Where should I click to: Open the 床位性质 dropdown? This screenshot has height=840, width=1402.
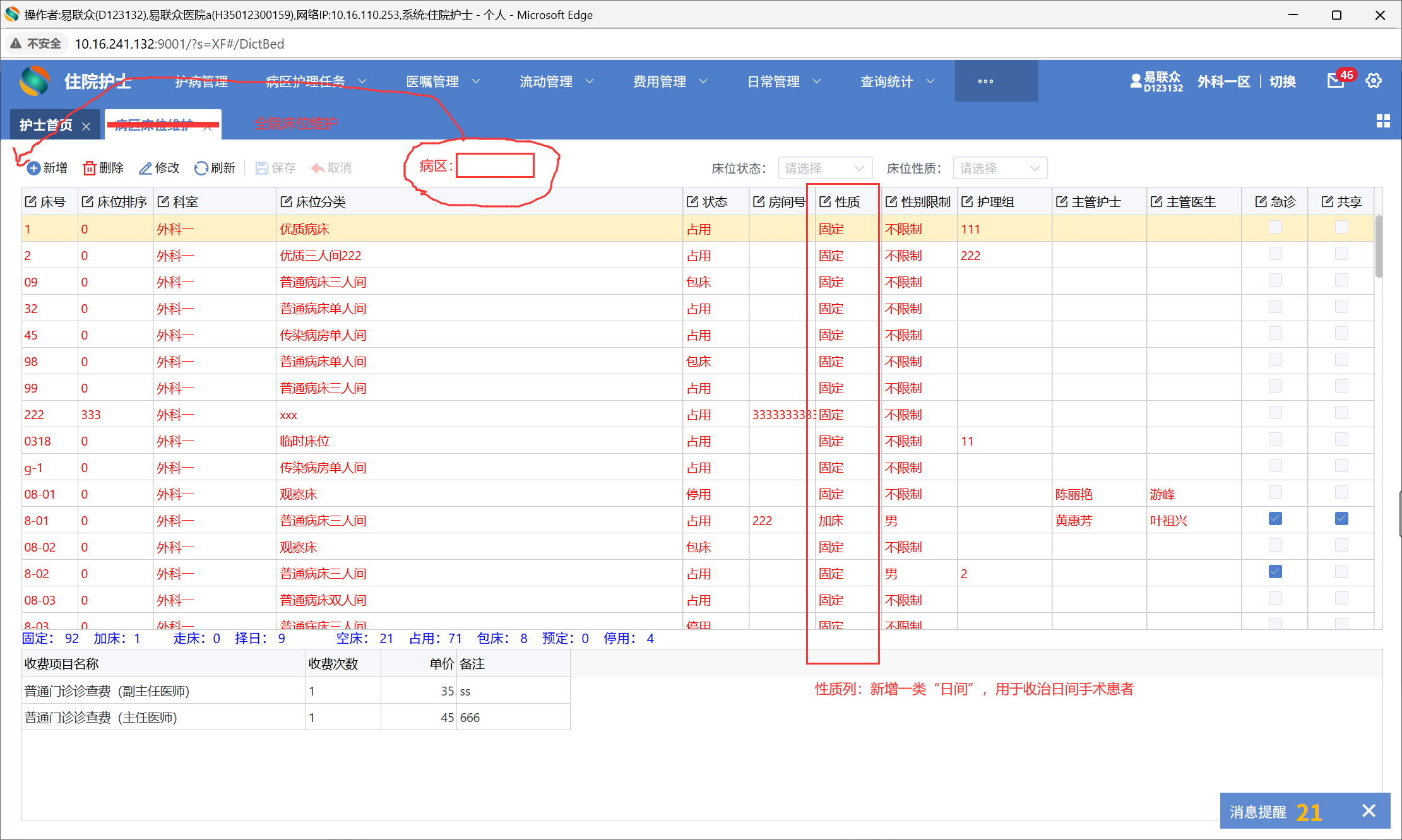[x=999, y=169]
